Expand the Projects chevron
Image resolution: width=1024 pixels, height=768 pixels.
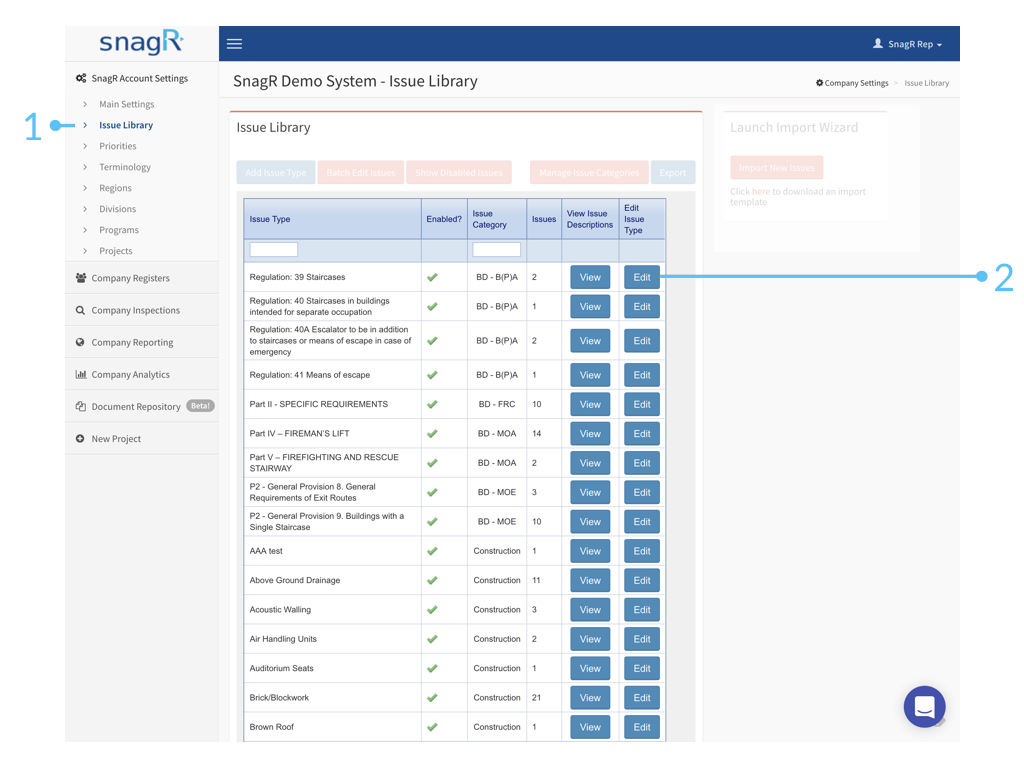[85, 251]
